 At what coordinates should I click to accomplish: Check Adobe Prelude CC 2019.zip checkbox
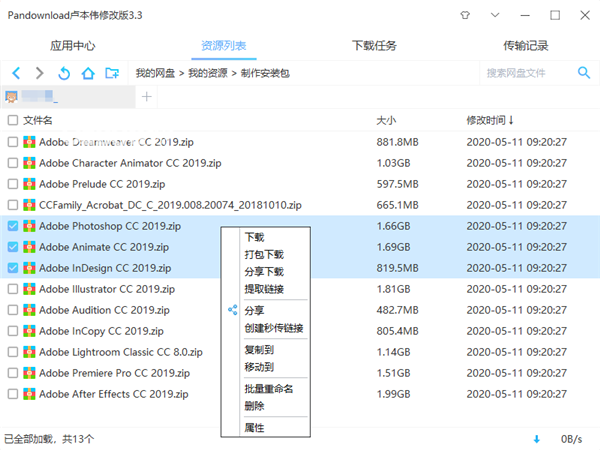pyautogui.click(x=12, y=184)
